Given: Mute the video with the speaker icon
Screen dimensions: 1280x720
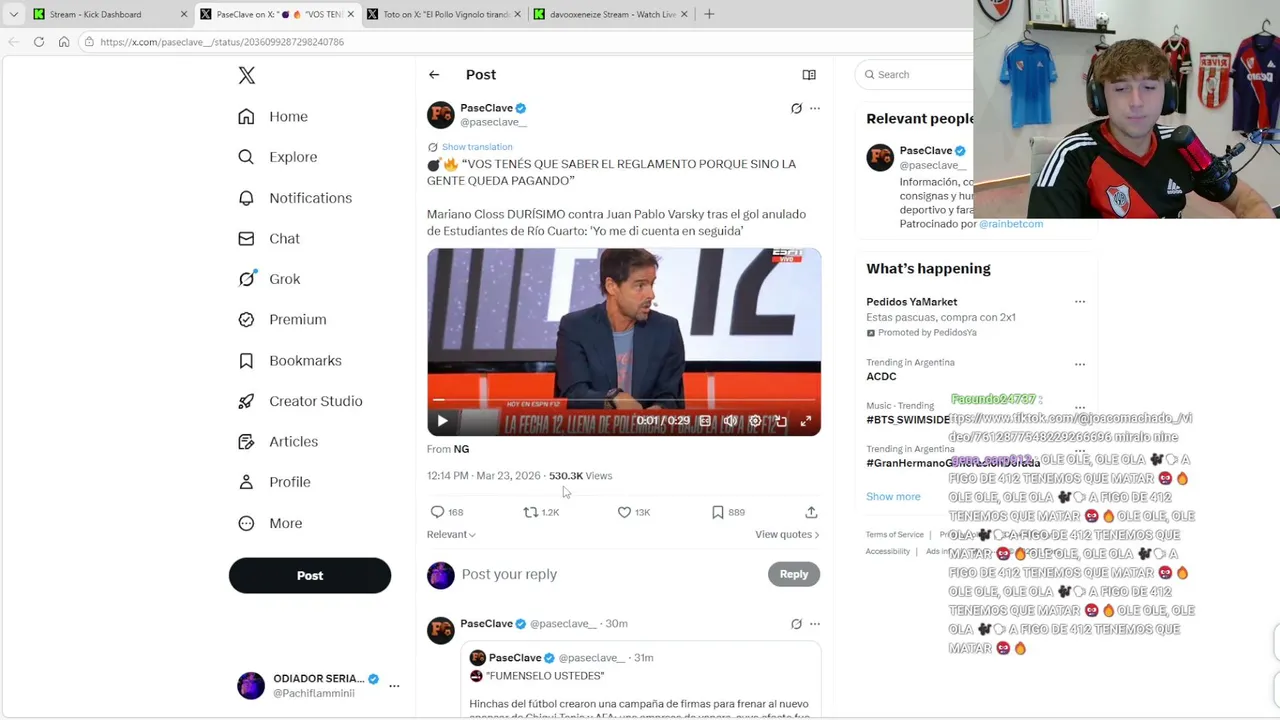Looking at the screenshot, I should (x=730, y=421).
